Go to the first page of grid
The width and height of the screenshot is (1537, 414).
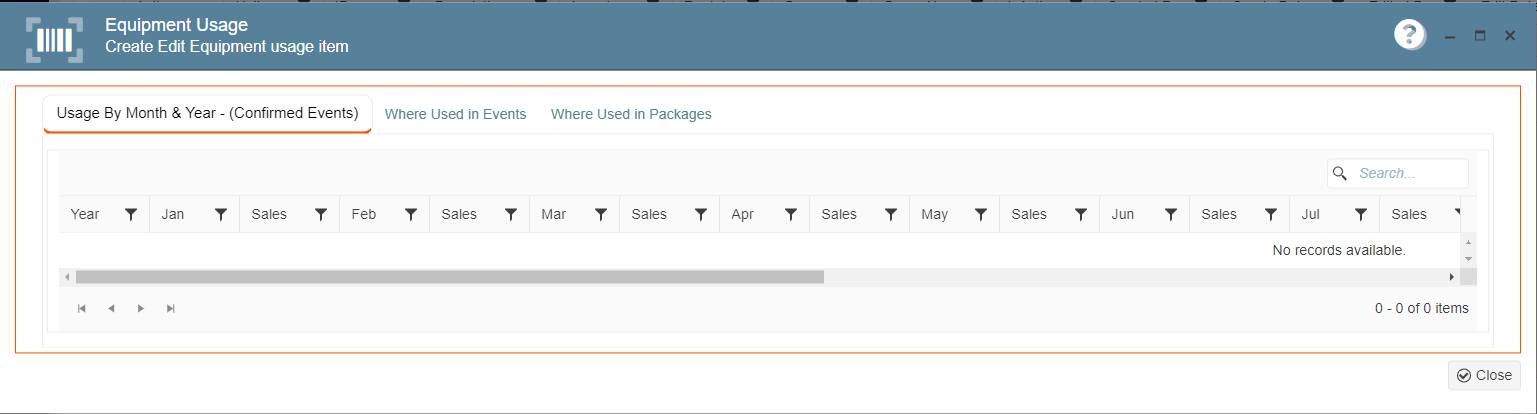click(82, 308)
